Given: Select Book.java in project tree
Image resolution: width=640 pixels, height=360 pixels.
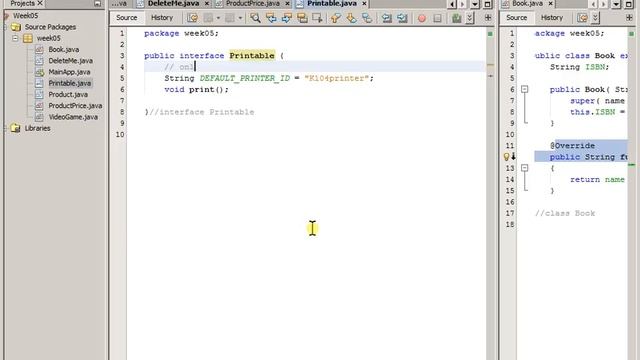Looking at the screenshot, I should click(64, 49).
